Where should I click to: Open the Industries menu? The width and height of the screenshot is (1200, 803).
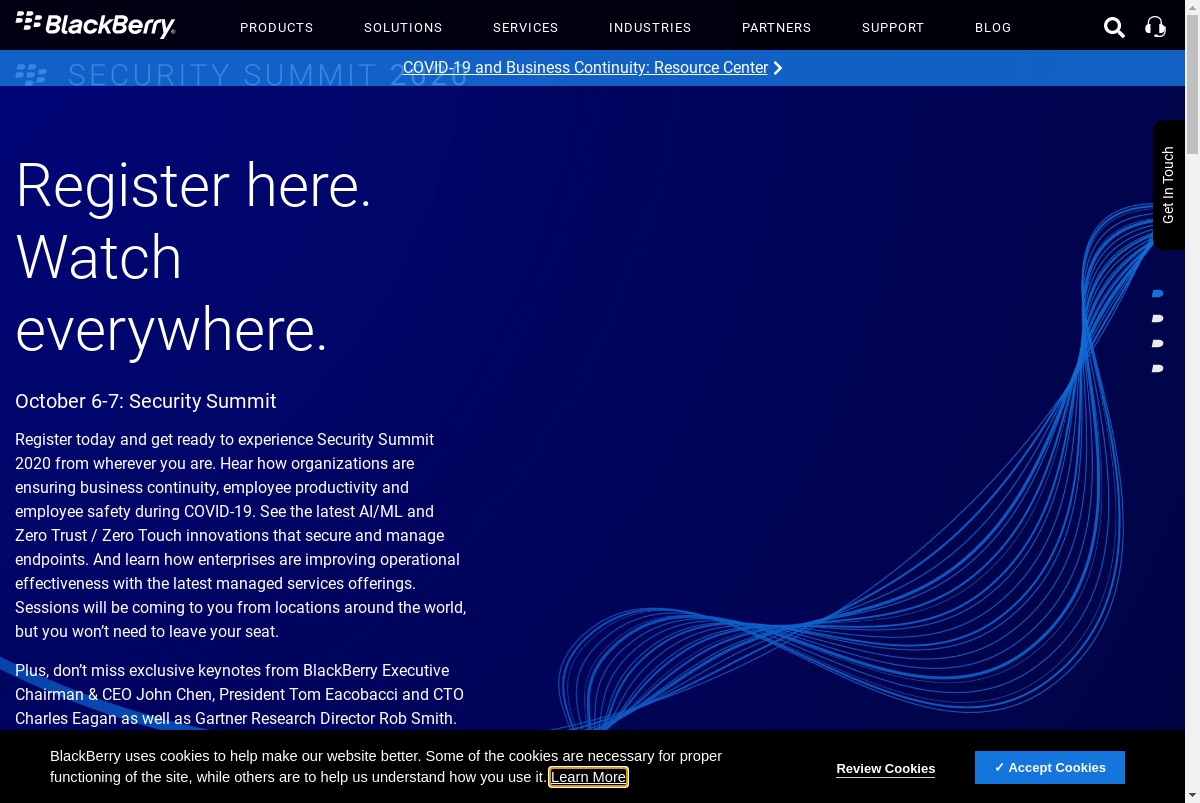pos(650,27)
